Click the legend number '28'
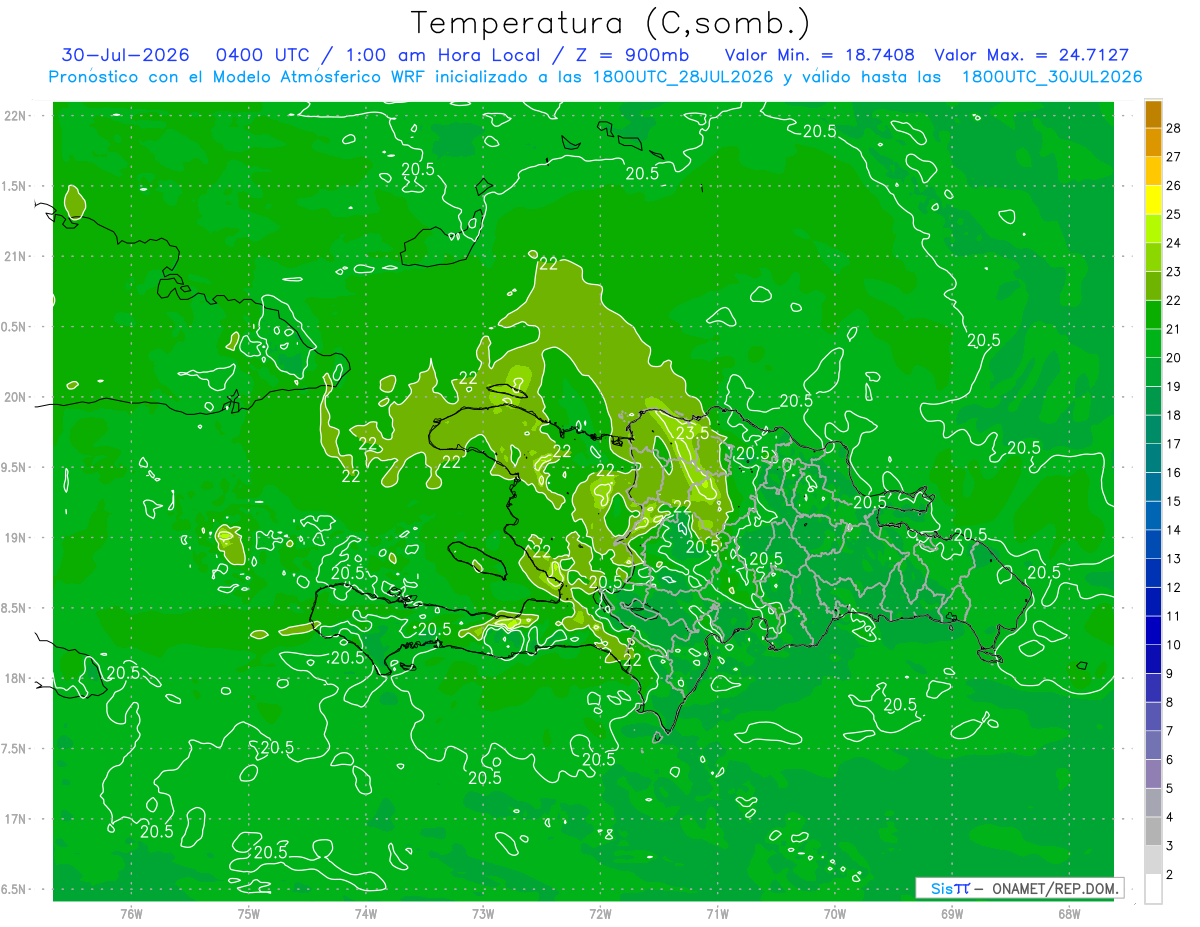1200x927 pixels. coord(1174,128)
